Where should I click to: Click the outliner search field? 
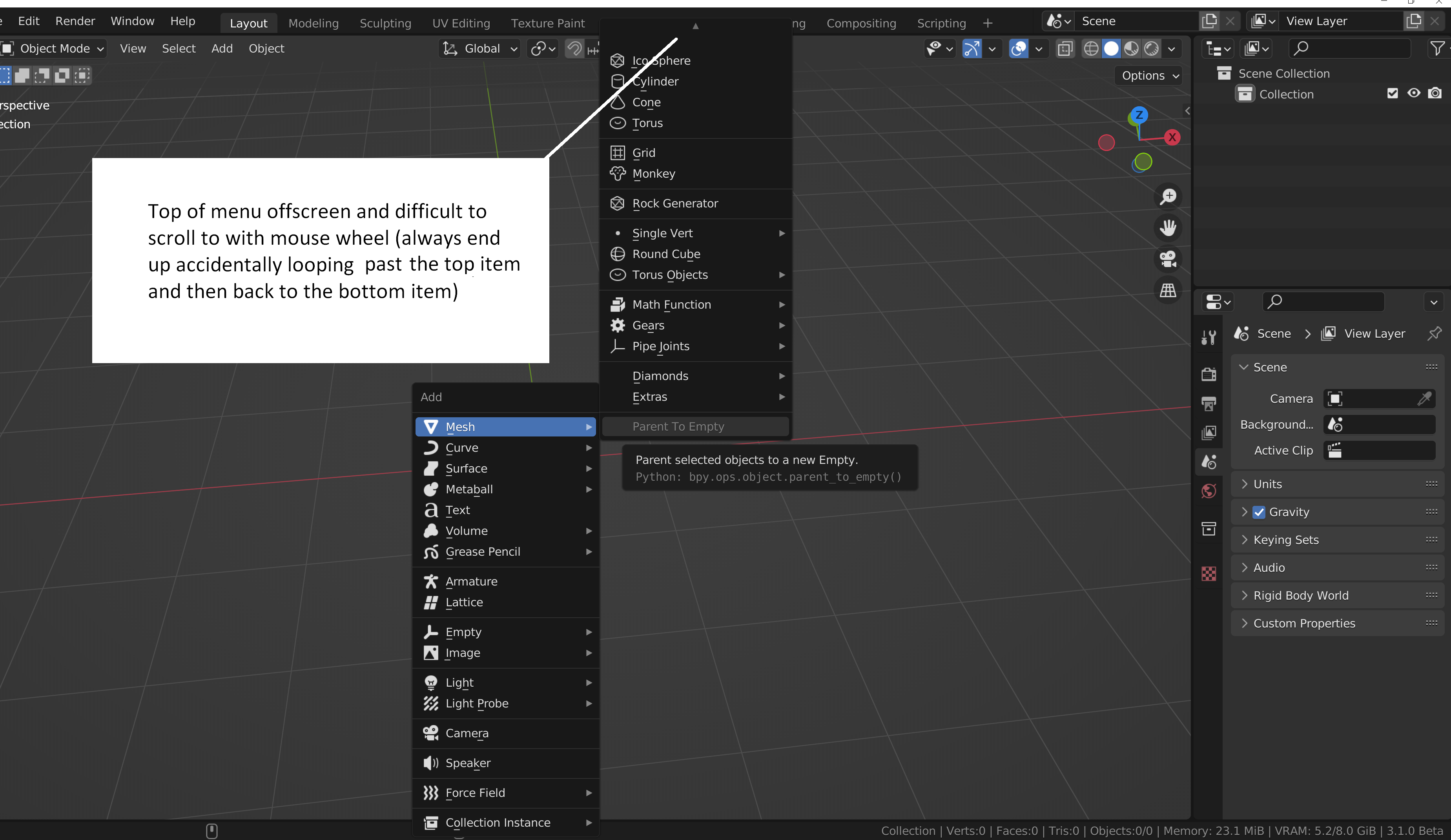[1350, 48]
